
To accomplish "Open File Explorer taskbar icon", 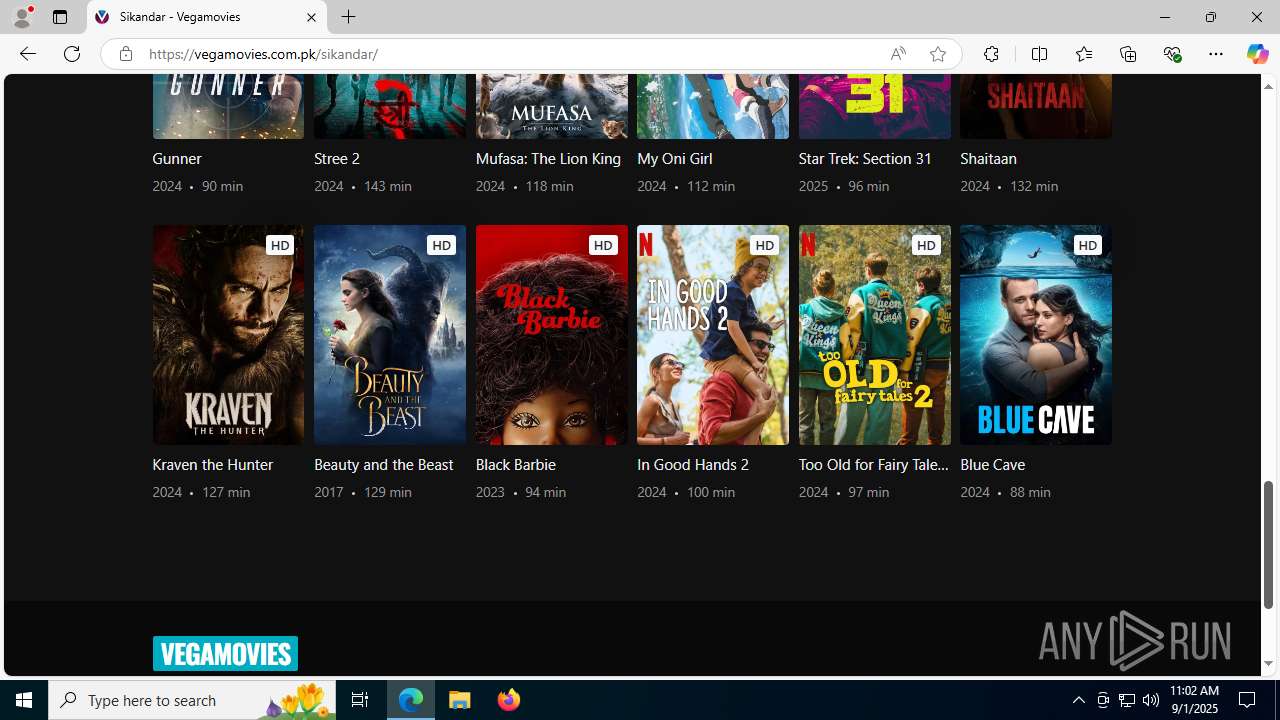I will click(x=460, y=700).
